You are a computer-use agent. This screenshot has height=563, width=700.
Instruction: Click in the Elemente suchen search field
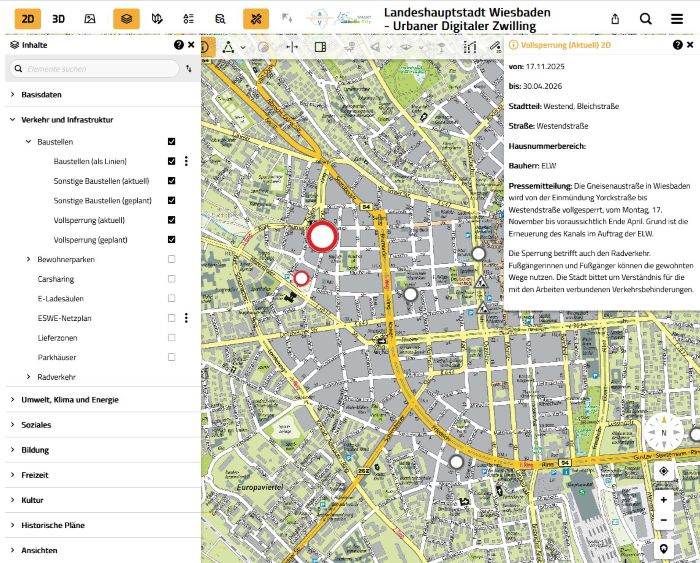coord(95,69)
